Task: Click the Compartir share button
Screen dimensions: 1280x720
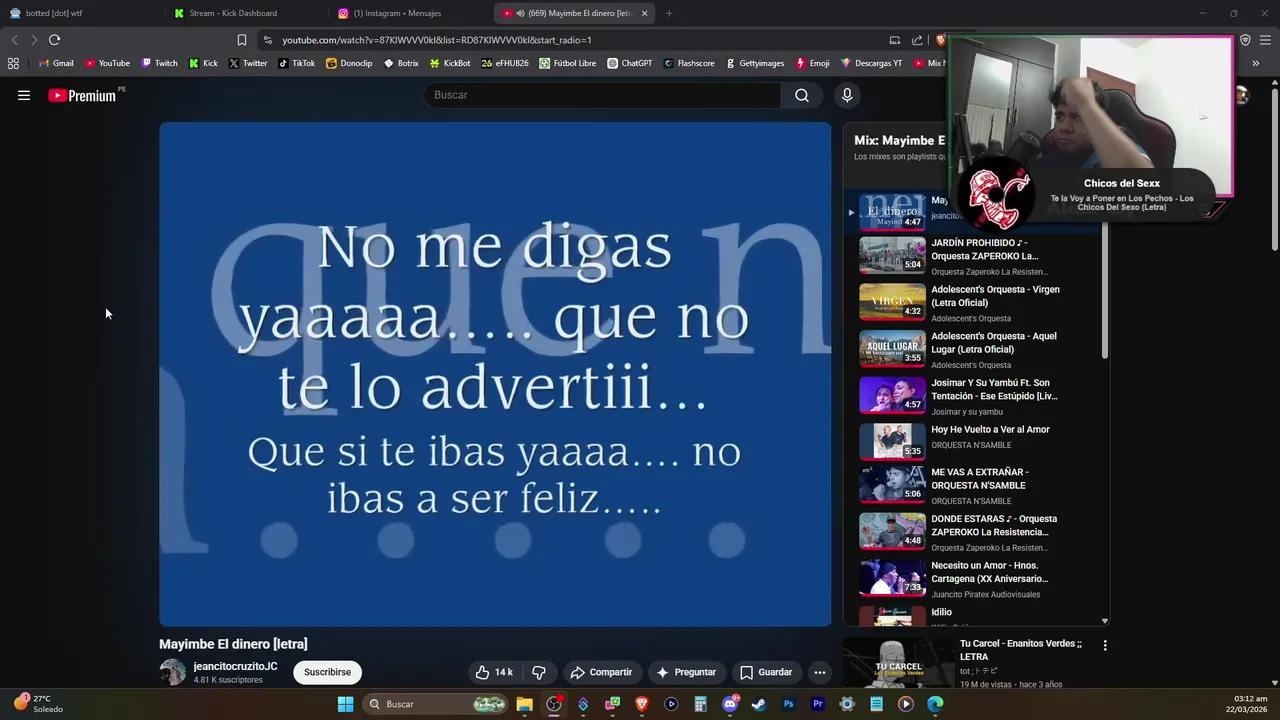Action: pos(601,672)
